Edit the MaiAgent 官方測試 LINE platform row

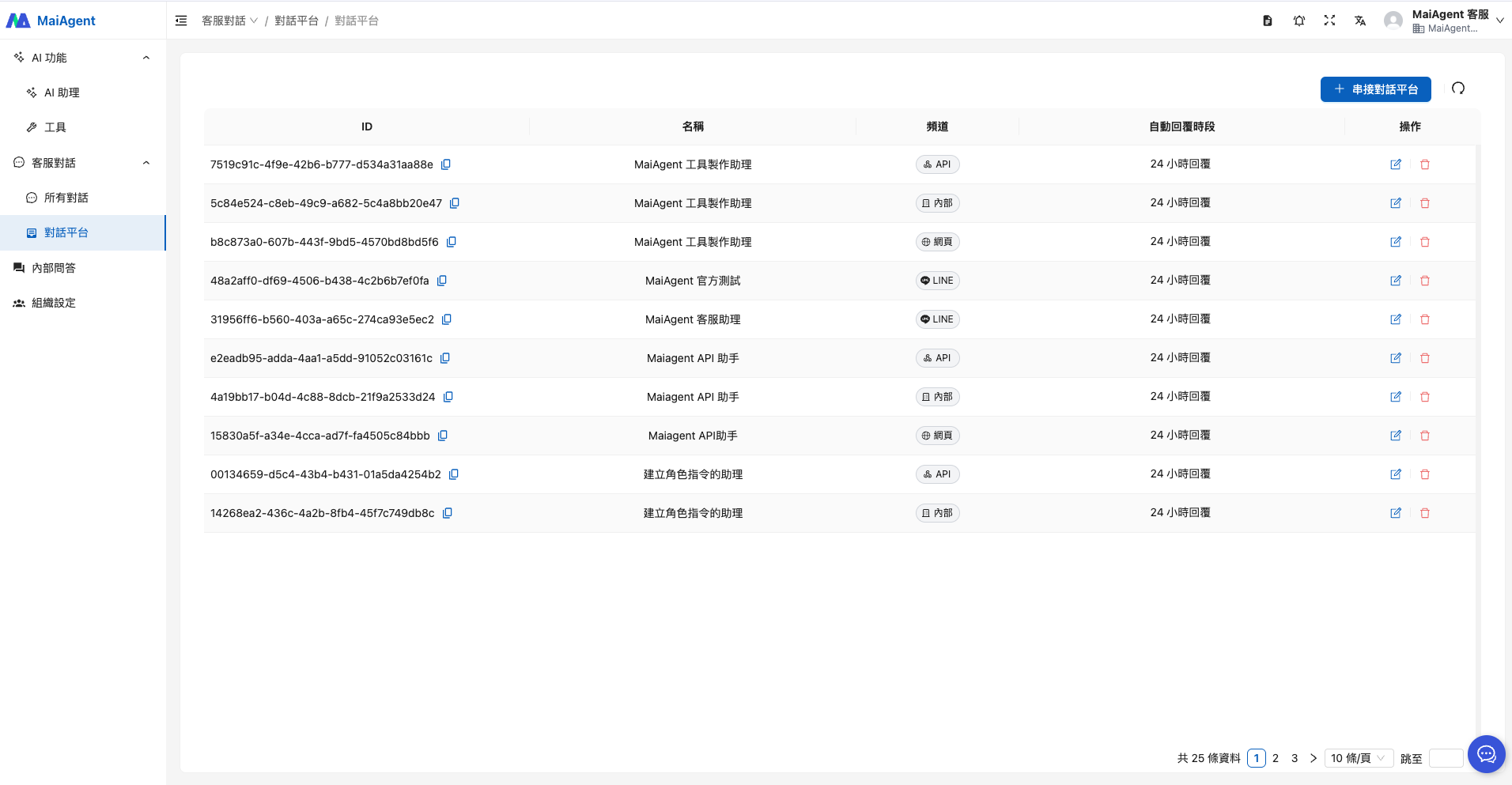(x=1396, y=281)
